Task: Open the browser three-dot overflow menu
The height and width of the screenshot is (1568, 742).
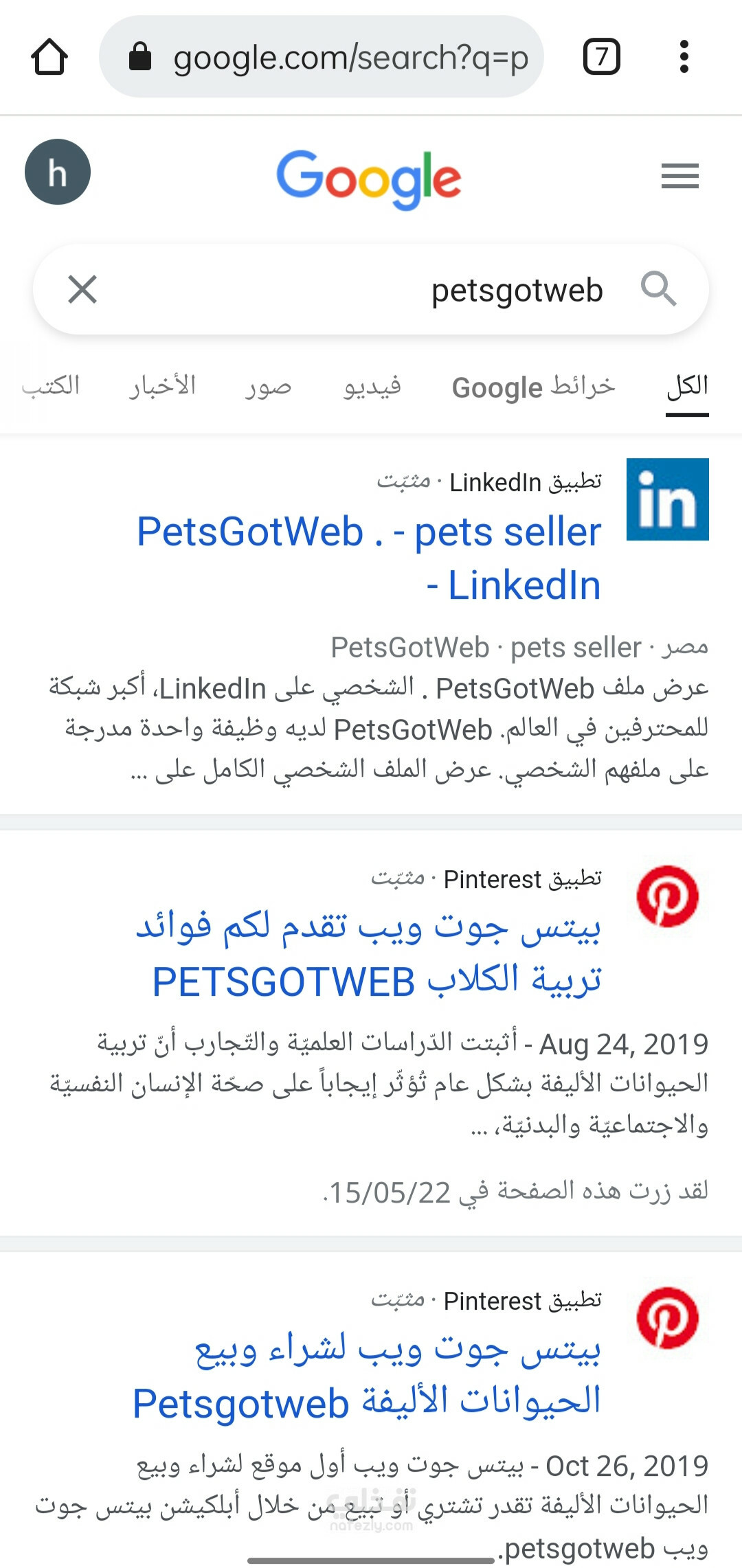Action: 684,56
